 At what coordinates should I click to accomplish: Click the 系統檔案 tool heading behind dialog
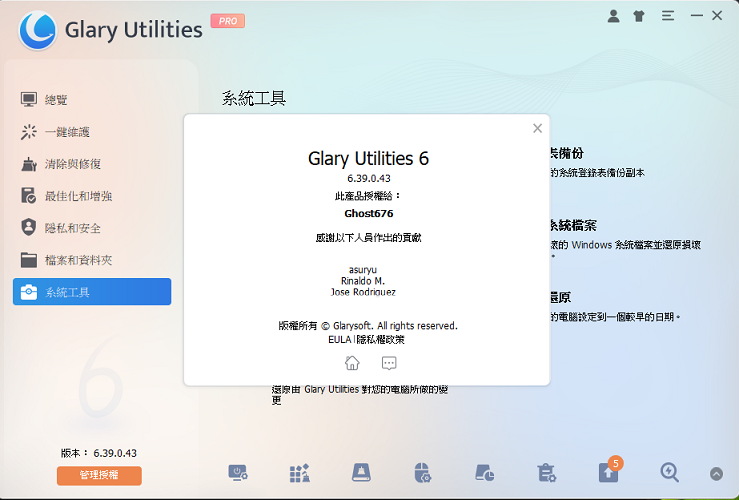click(x=574, y=225)
